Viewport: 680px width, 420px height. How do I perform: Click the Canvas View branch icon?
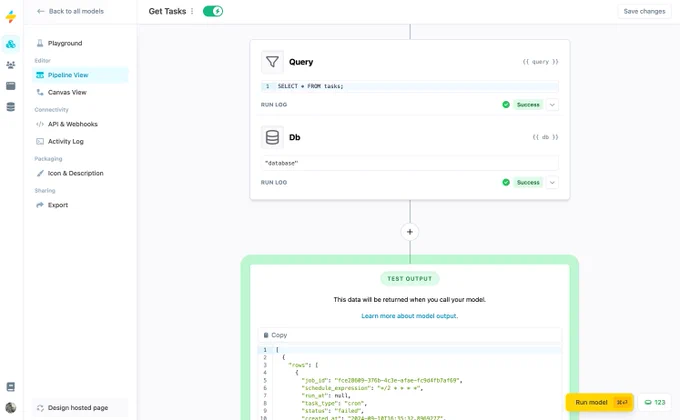click(40, 92)
